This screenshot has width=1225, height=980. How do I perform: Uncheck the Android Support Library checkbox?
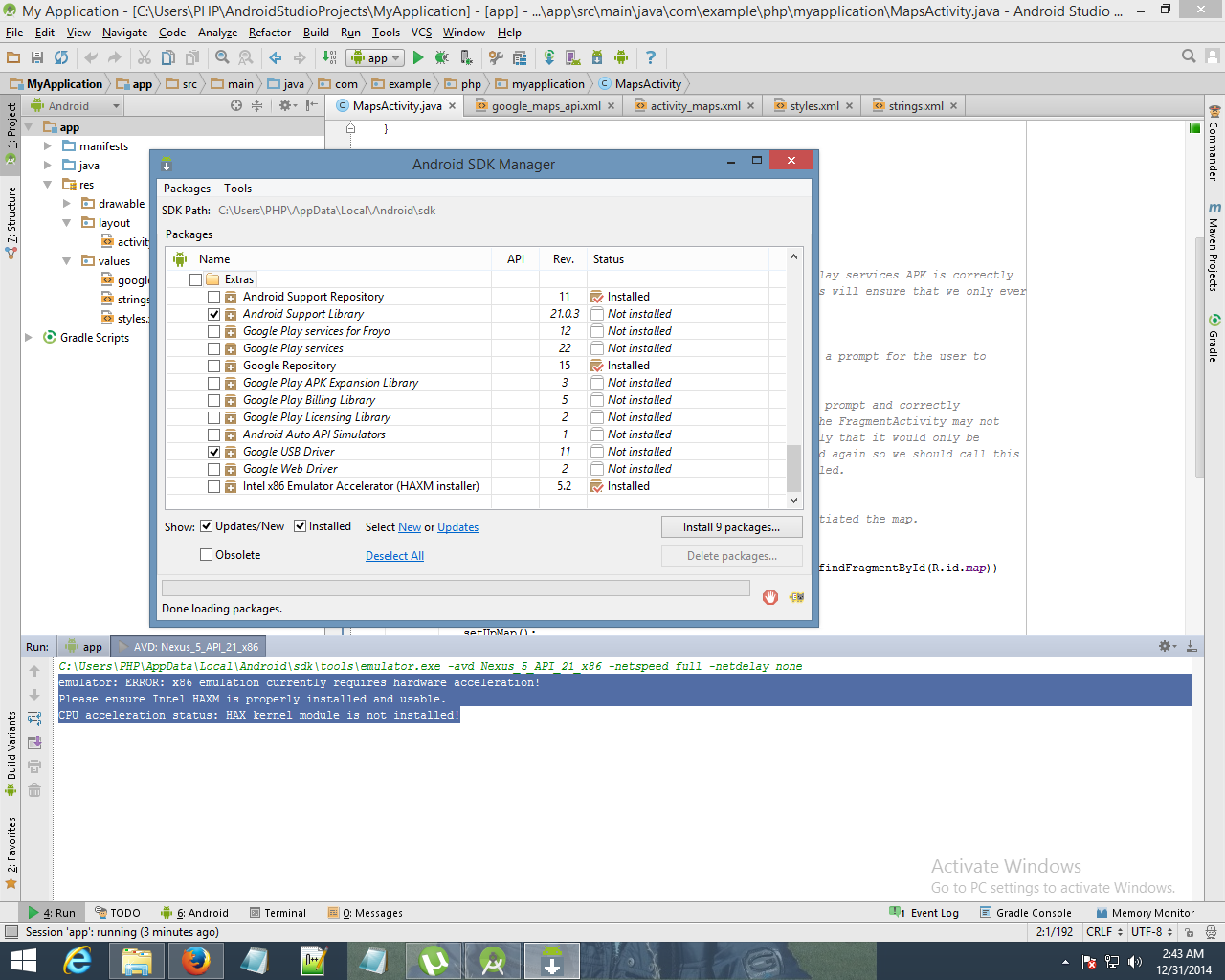[x=214, y=314]
